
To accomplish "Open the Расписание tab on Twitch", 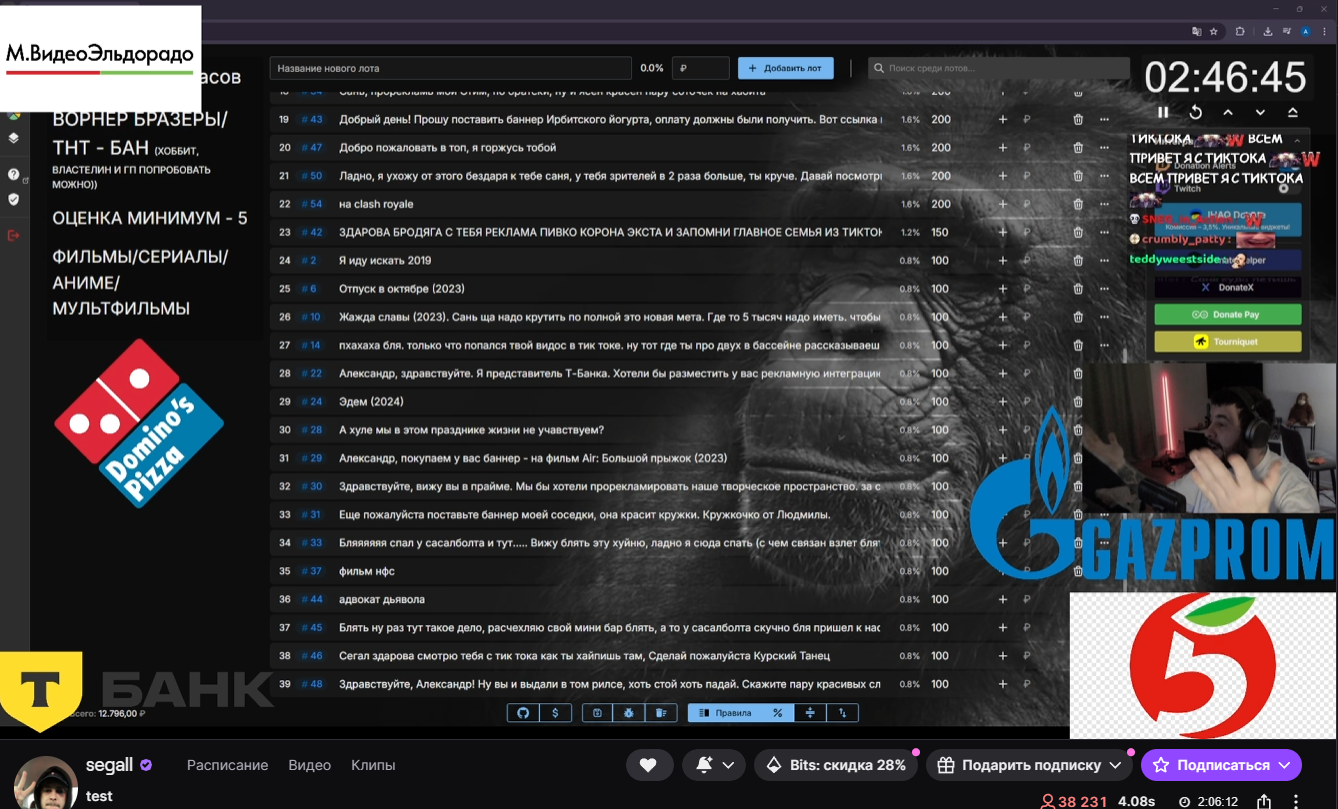I will point(227,765).
